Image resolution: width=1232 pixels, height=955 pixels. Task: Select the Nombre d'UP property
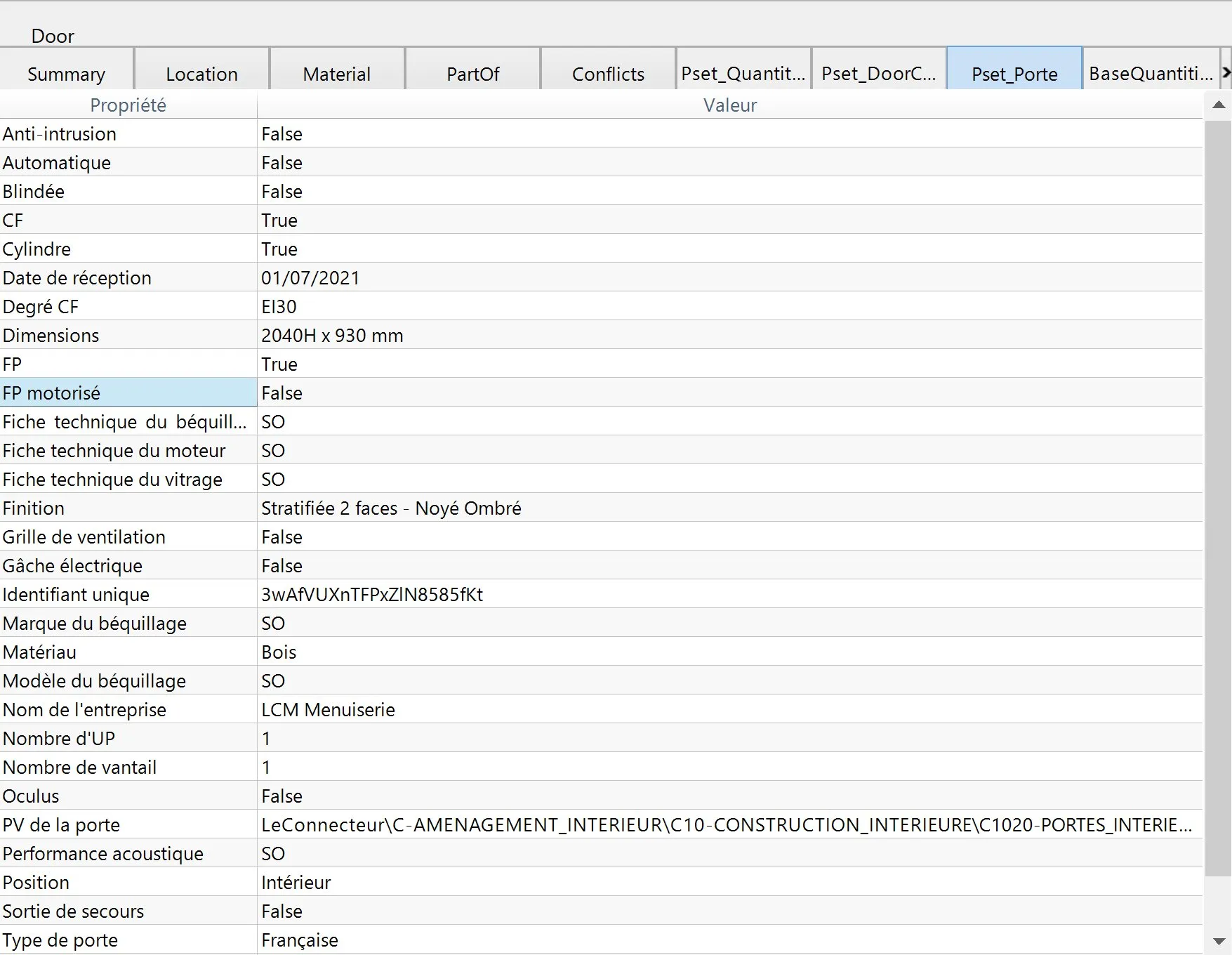pos(128,738)
